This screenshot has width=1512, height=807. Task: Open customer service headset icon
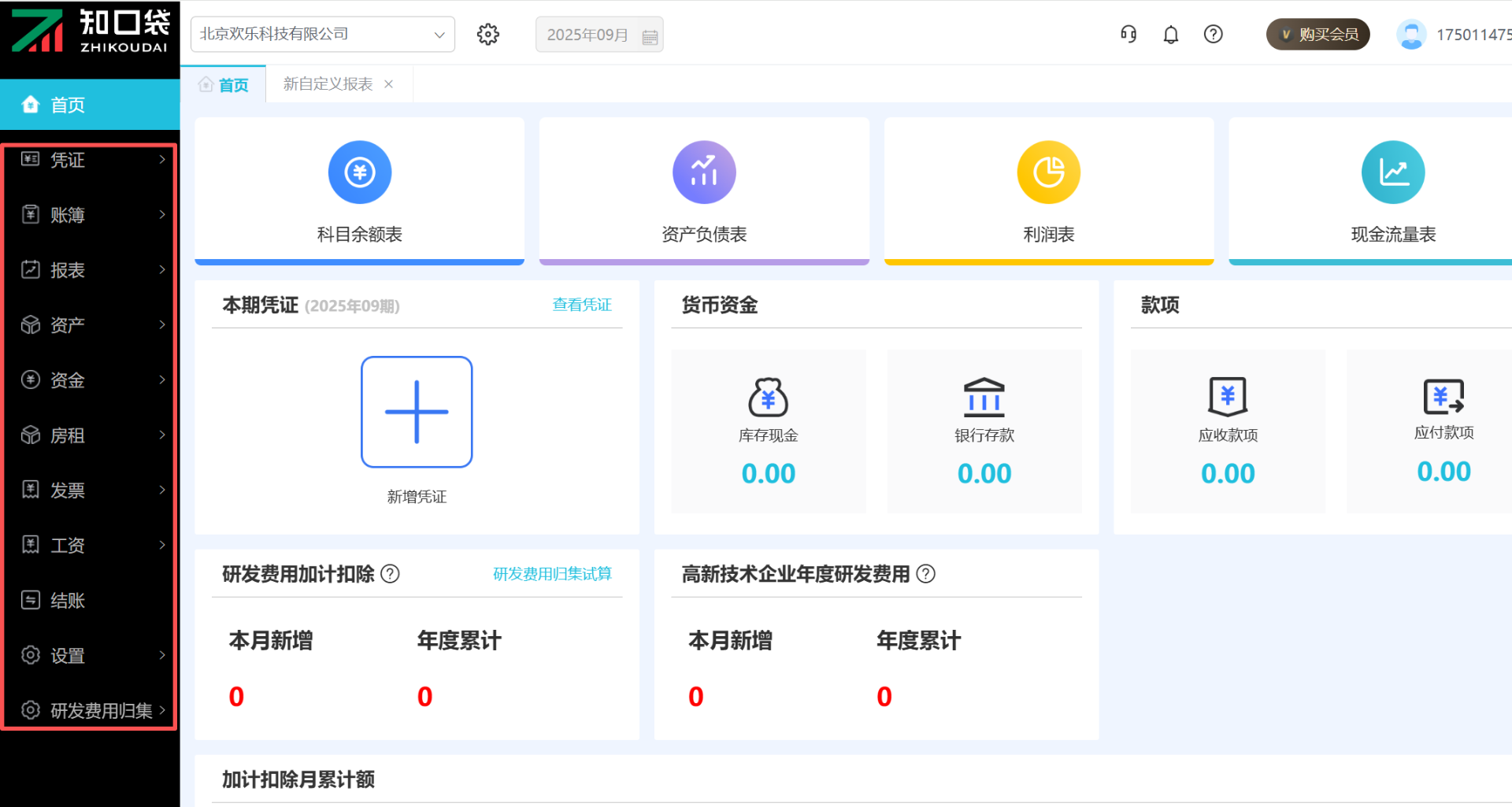[x=1128, y=35]
